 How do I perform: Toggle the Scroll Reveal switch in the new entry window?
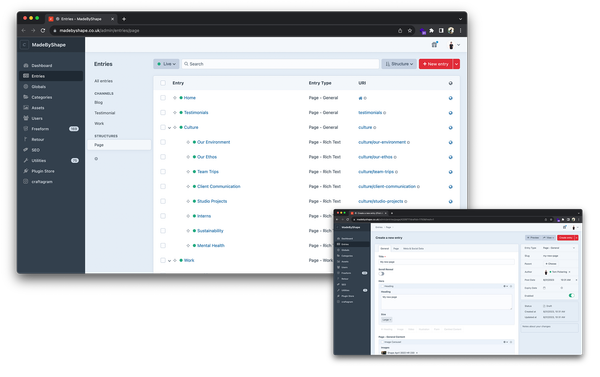pyautogui.click(x=382, y=274)
